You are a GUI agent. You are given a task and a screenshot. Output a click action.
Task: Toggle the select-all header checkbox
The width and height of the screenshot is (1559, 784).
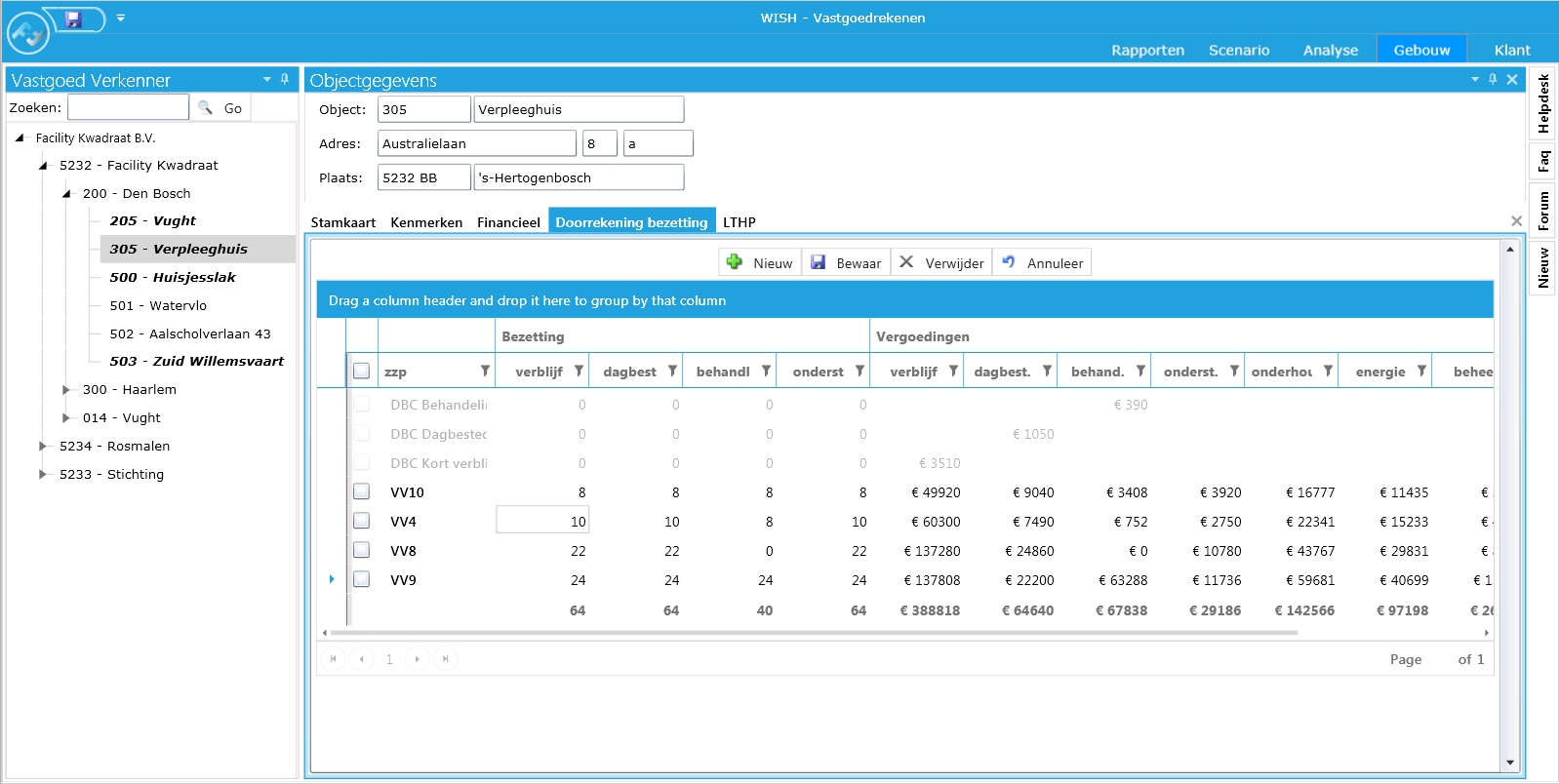(x=361, y=372)
